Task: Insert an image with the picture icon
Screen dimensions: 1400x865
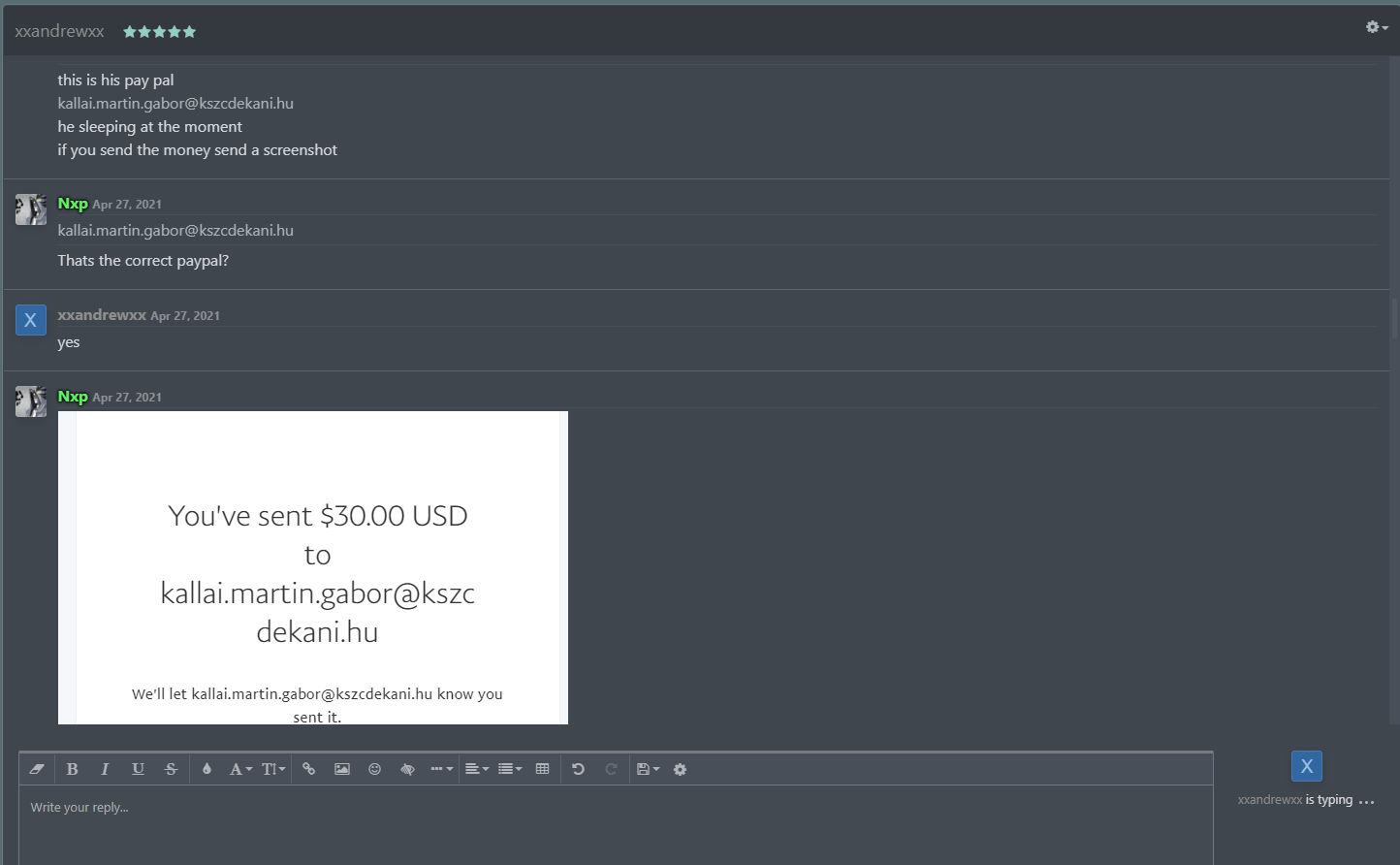Action: point(342,769)
